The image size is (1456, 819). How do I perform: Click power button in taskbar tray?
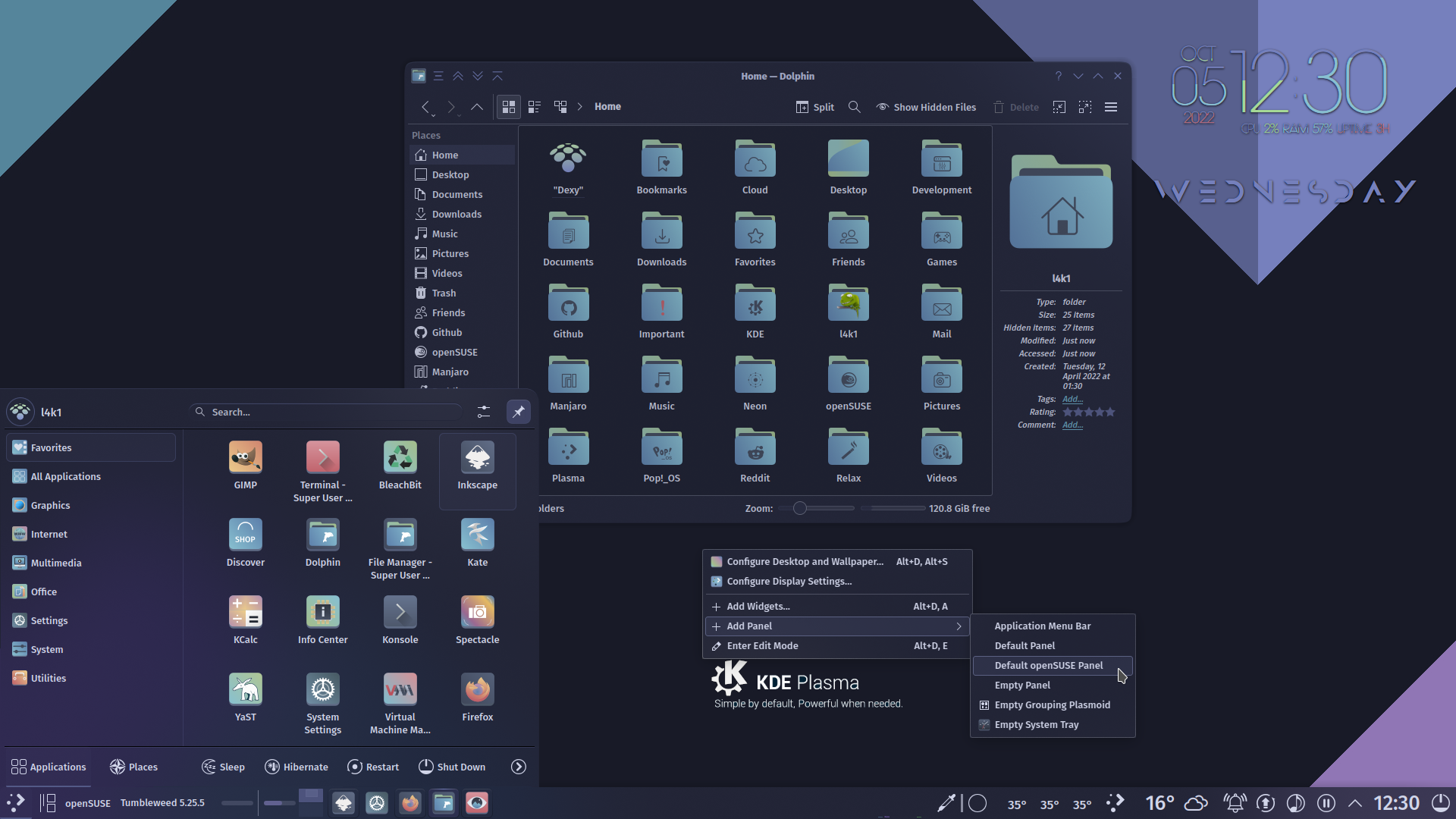tap(1439, 803)
